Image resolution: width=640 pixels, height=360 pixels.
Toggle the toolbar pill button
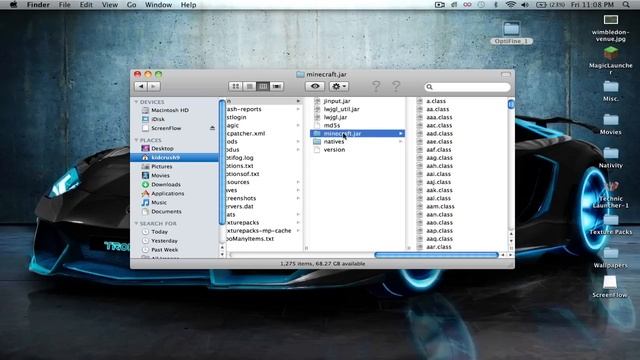pyautogui.click(x=506, y=75)
